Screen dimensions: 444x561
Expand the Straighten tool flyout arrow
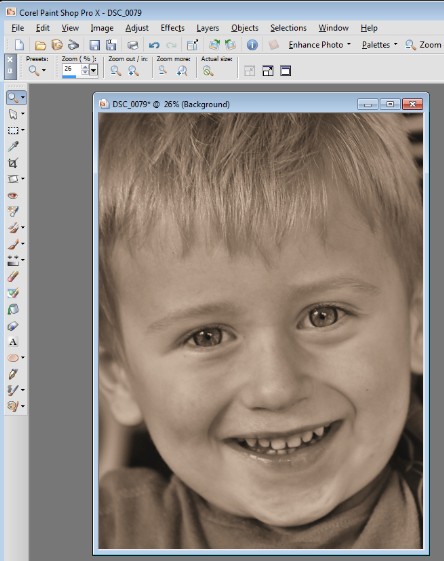pyautogui.click(x=23, y=179)
